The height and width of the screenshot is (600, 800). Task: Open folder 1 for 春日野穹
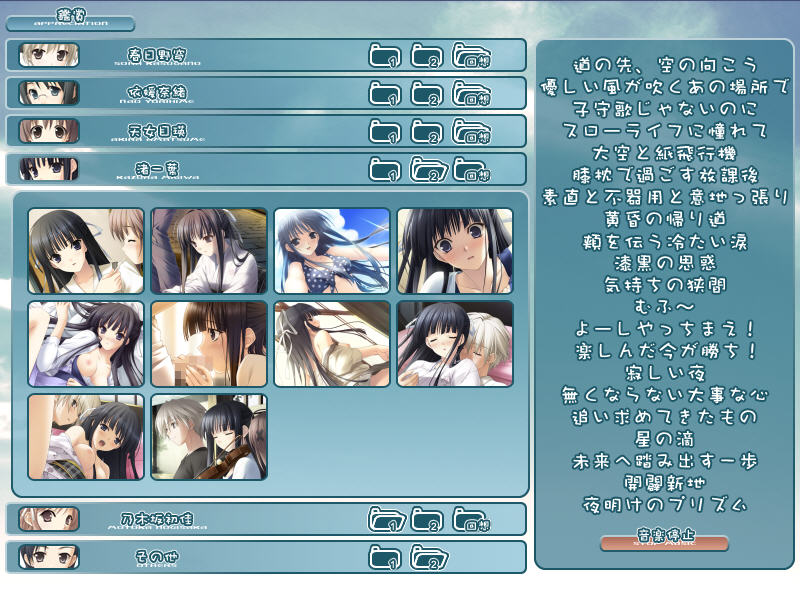tap(385, 55)
